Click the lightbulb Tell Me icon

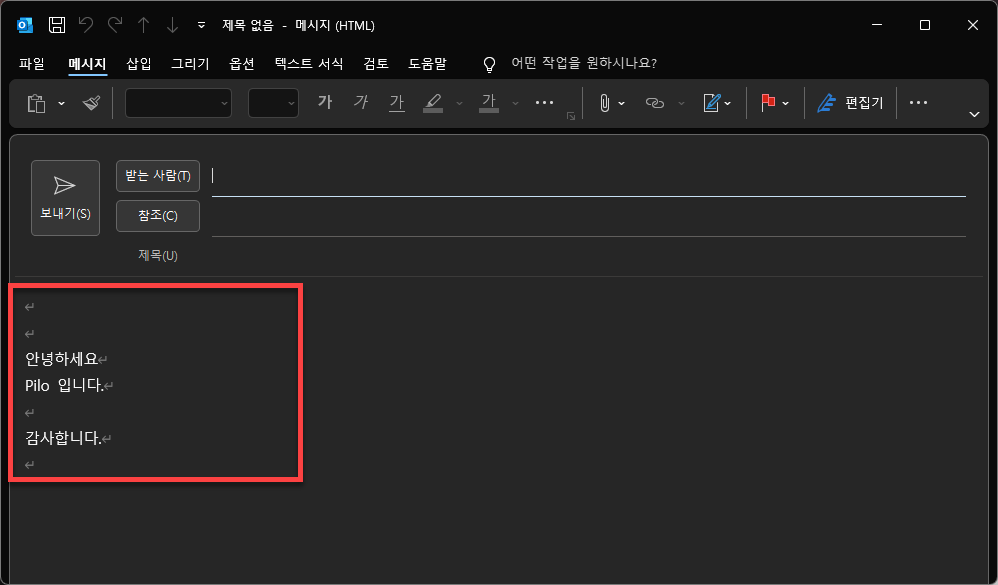pos(489,64)
